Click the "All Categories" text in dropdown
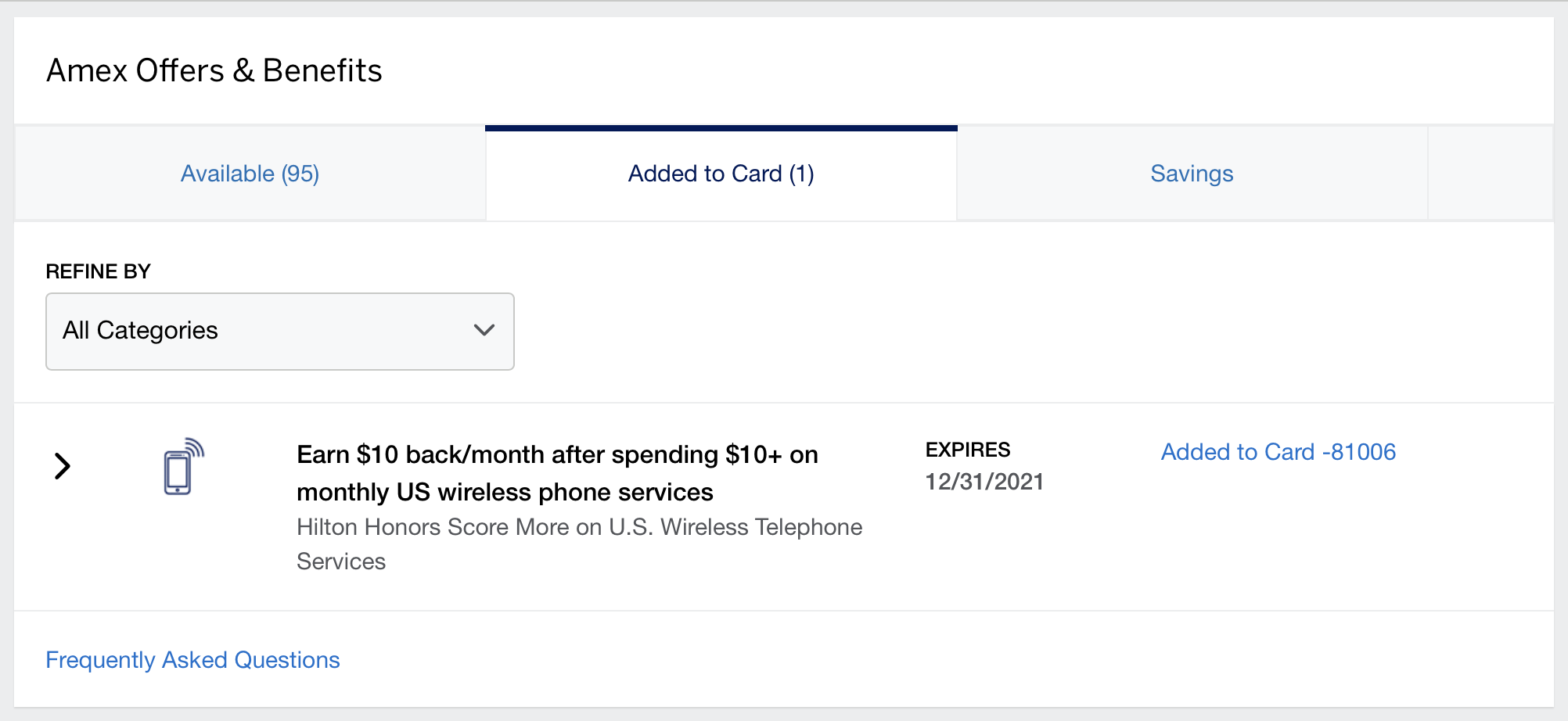The width and height of the screenshot is (1568, 721). [140, 331]
